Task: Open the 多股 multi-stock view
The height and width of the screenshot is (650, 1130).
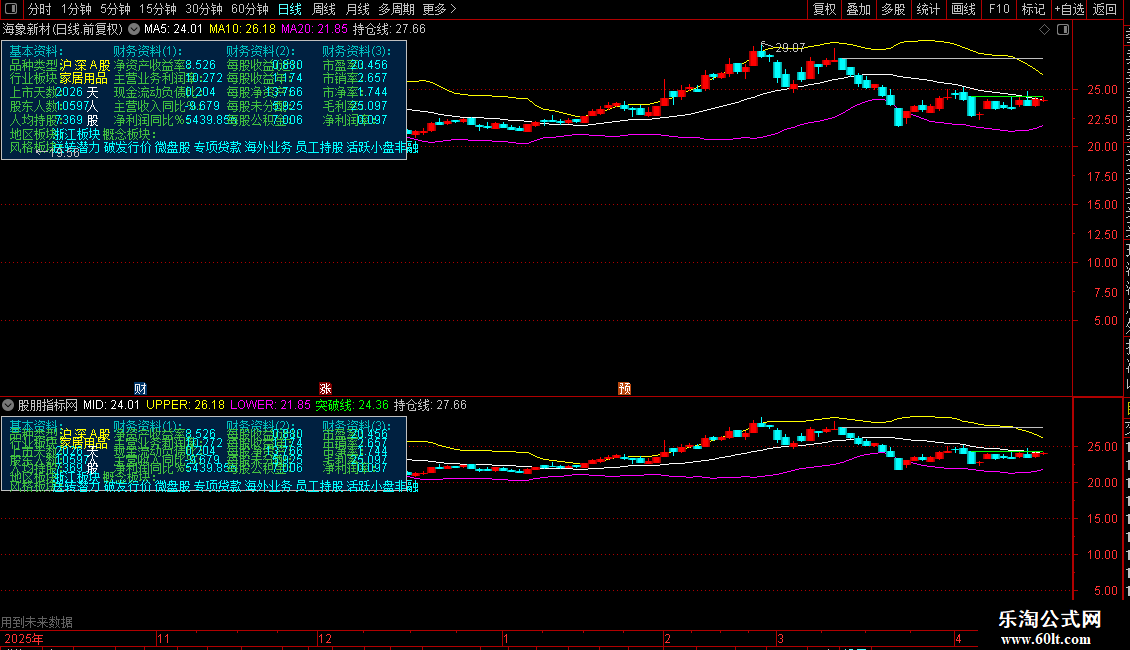Action: pyautogui.click(x=893, y=9)
